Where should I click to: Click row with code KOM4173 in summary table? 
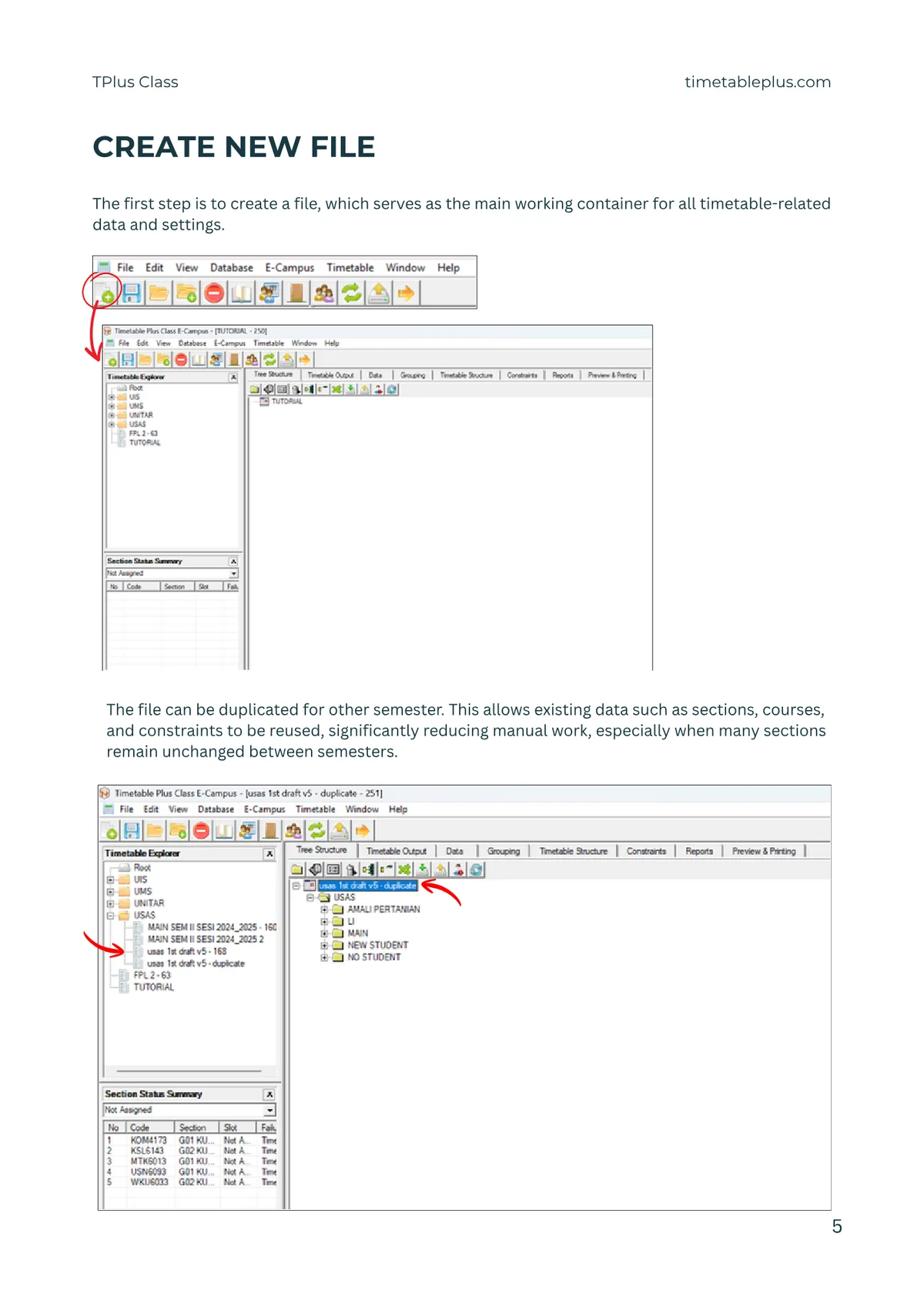click(x=190, y=1141)
